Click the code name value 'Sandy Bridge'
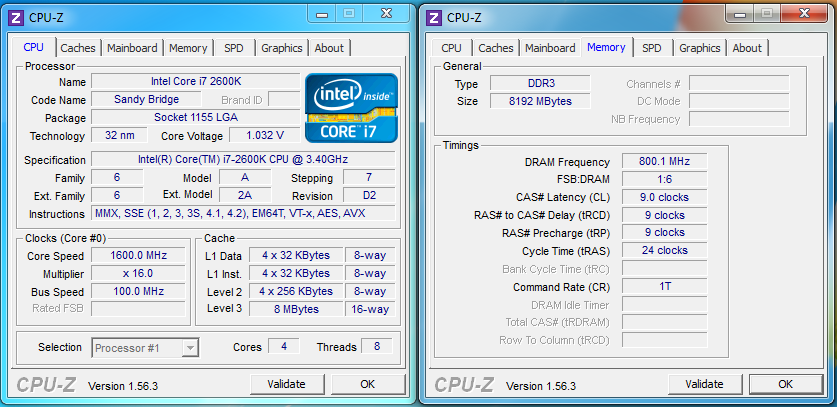 pos(147,99)
